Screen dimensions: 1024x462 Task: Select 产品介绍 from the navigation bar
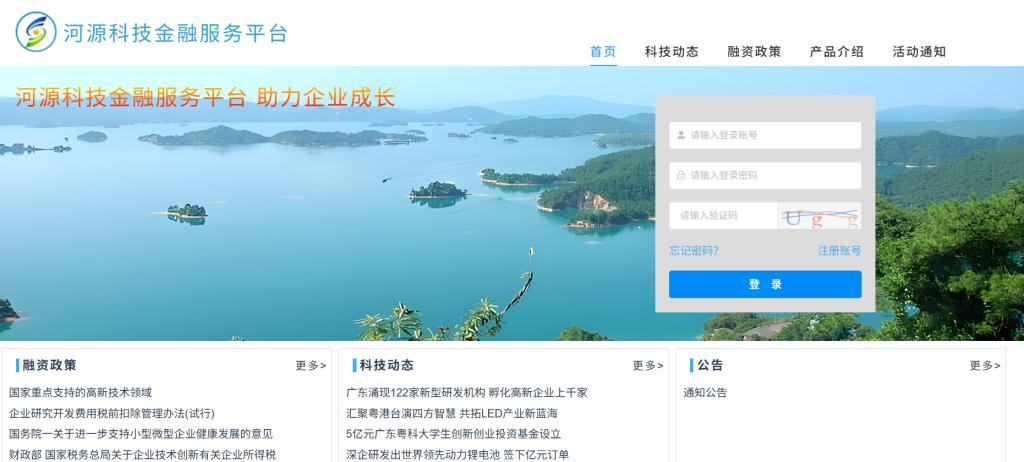click(837, 52)
